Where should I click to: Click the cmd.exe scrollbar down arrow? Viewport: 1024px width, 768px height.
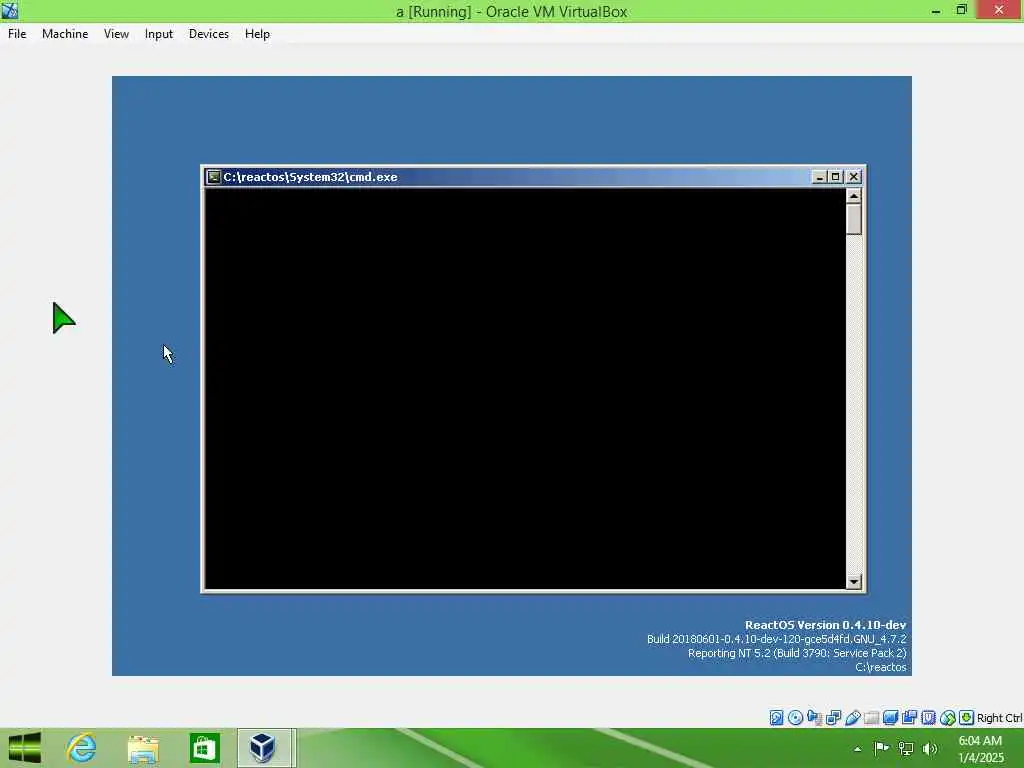click(854, 581)
